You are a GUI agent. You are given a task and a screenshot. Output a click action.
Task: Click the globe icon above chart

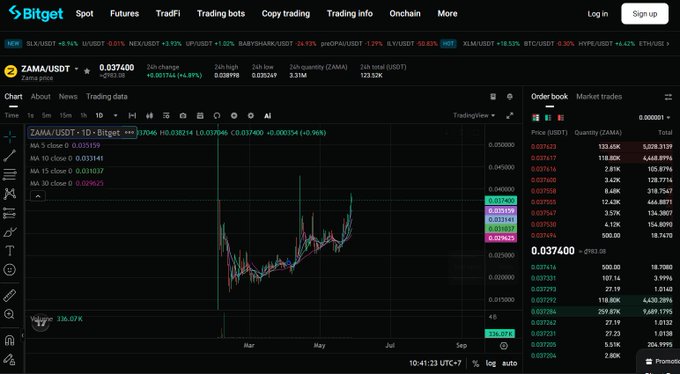(510, 97)
